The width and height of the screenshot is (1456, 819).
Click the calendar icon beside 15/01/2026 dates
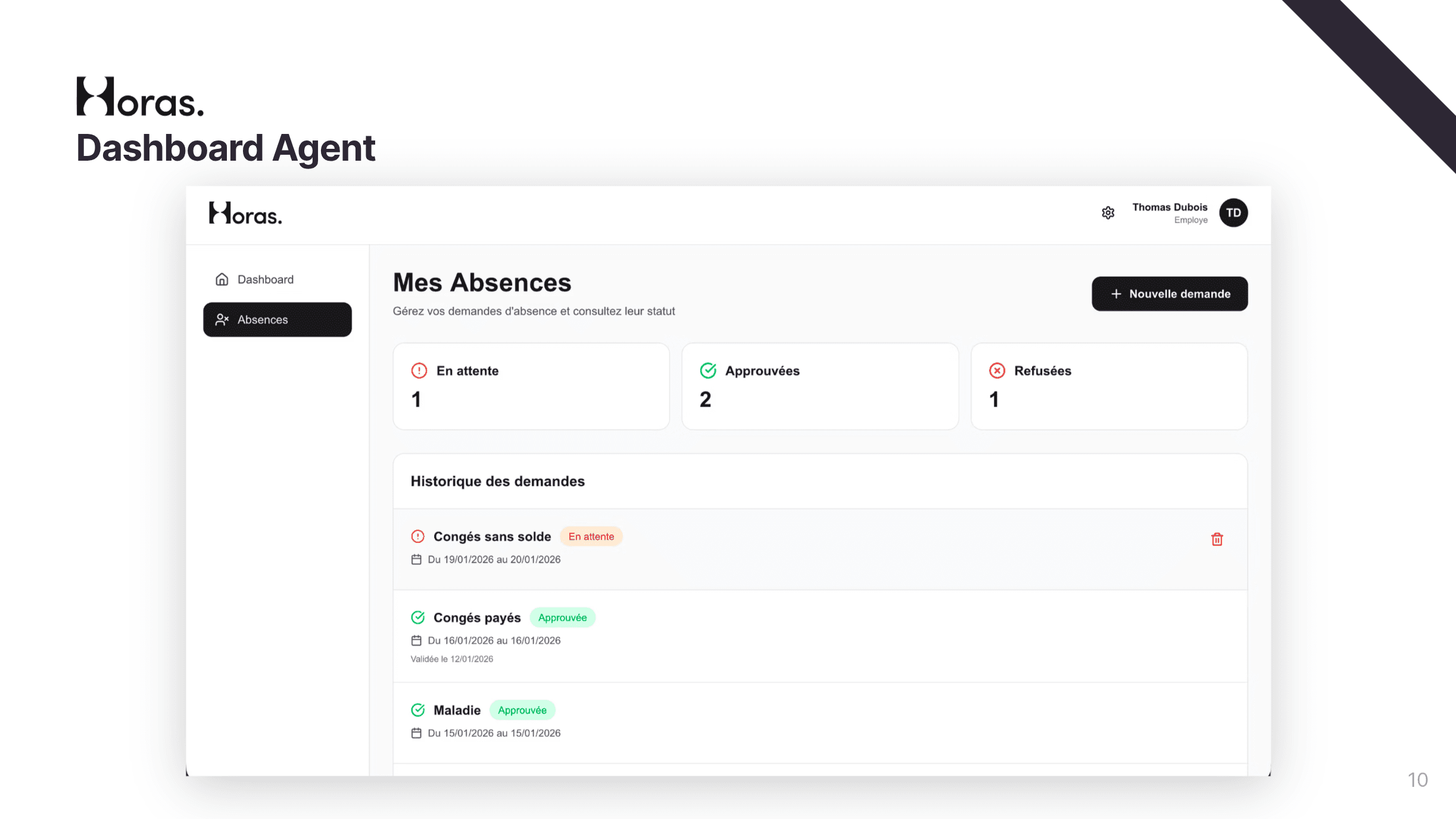[416, 733]
